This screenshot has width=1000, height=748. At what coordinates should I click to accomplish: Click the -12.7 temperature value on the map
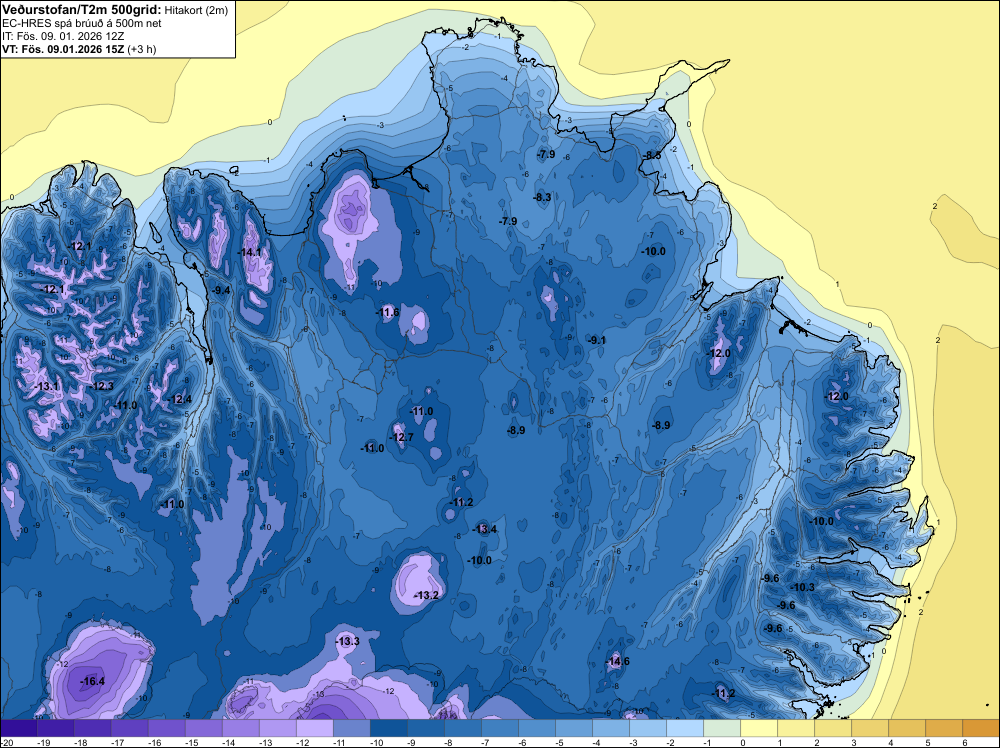point(402,437)
